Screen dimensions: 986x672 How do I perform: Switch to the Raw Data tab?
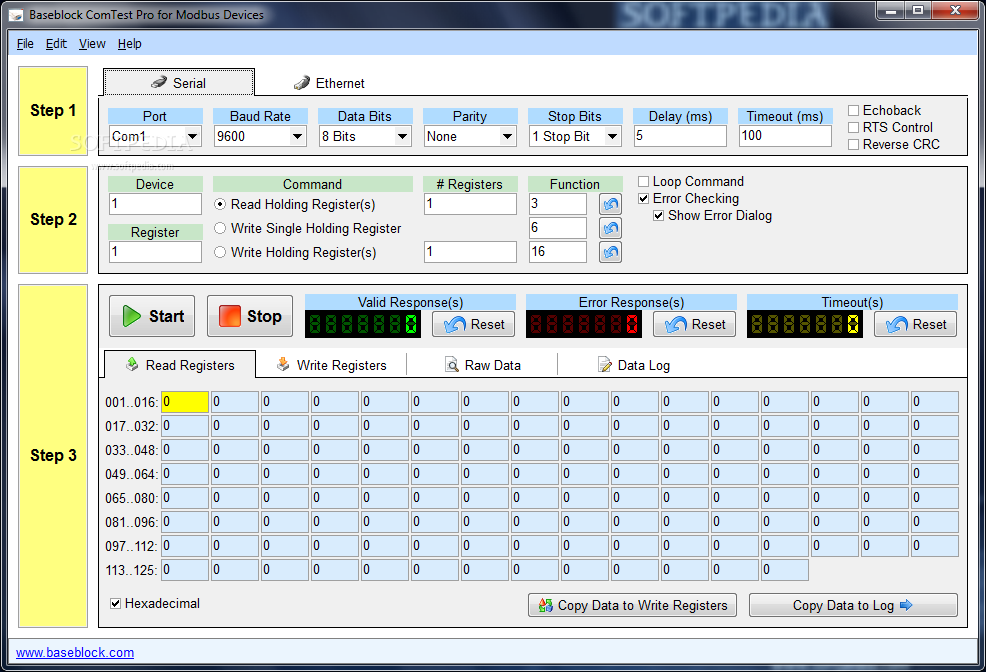[482, 365]
